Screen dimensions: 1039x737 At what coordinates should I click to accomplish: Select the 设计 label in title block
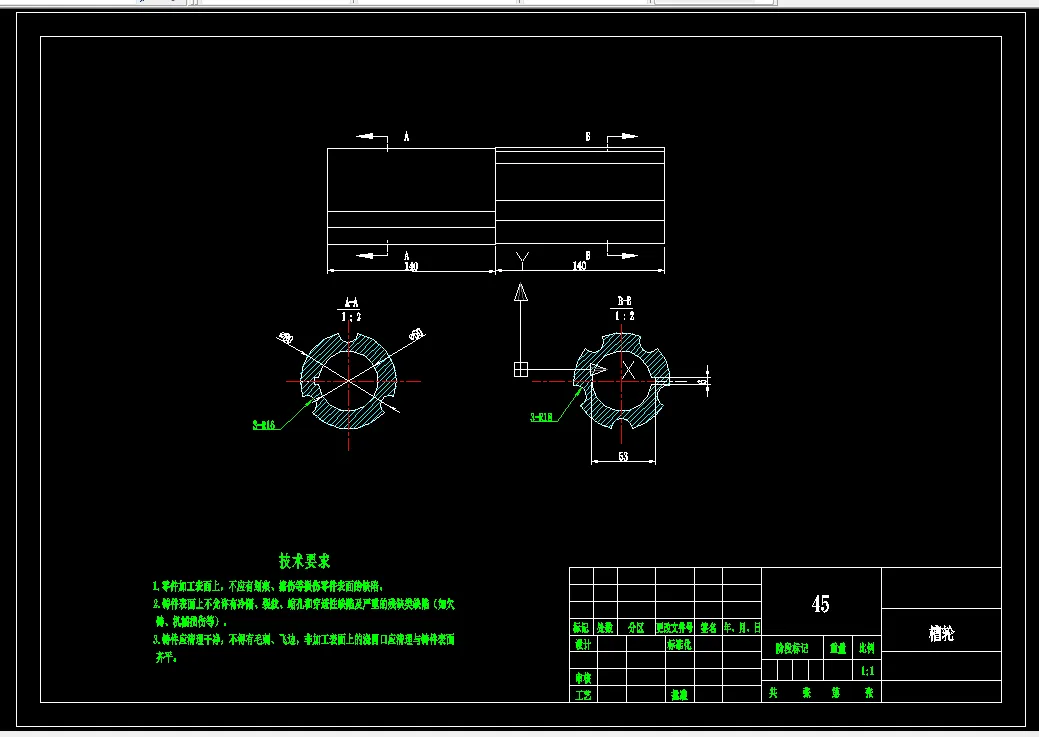[x=582, y=644]
